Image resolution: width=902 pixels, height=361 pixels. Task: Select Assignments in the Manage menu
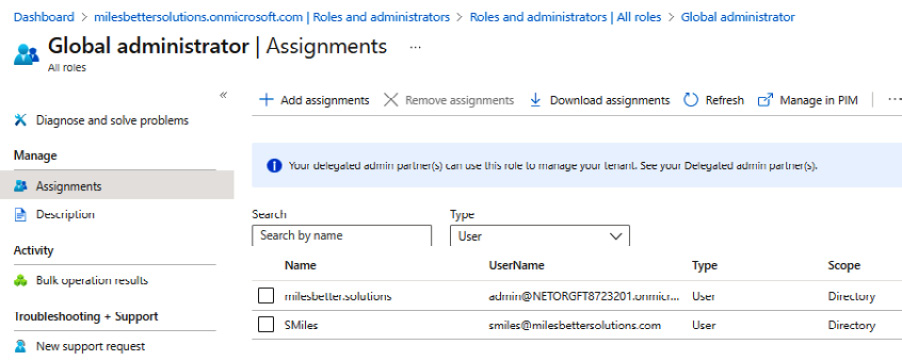(x=117, y=186)
